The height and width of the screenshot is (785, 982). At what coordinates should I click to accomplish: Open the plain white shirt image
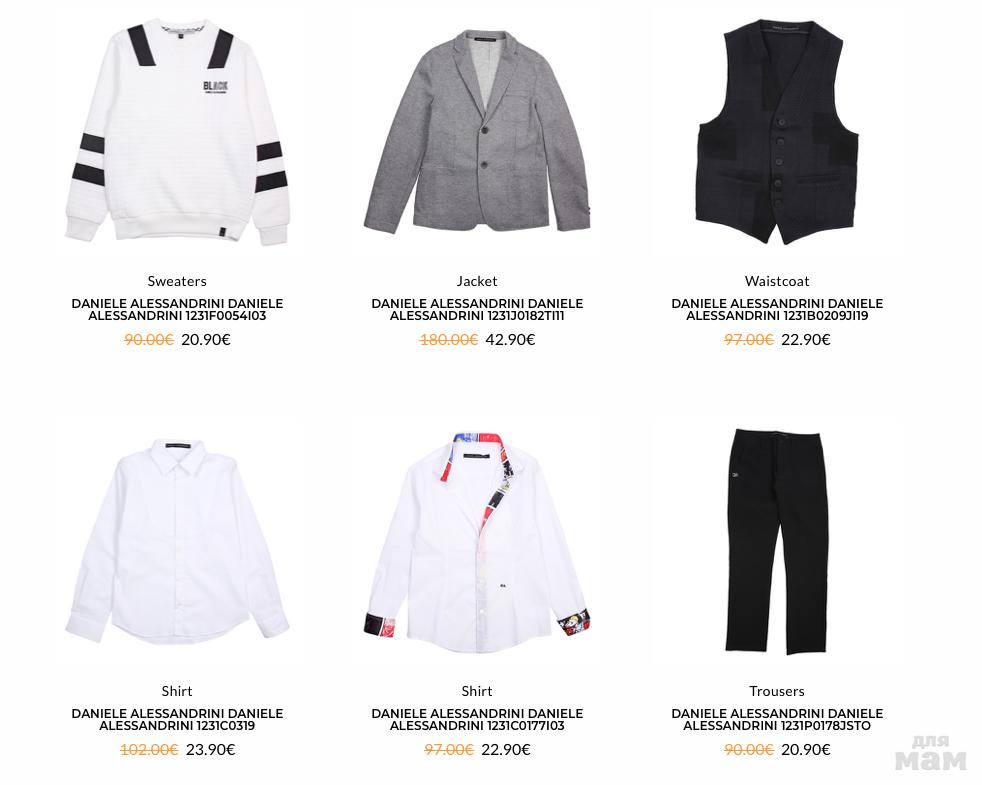pyautogui.click(x=177, y=541)
